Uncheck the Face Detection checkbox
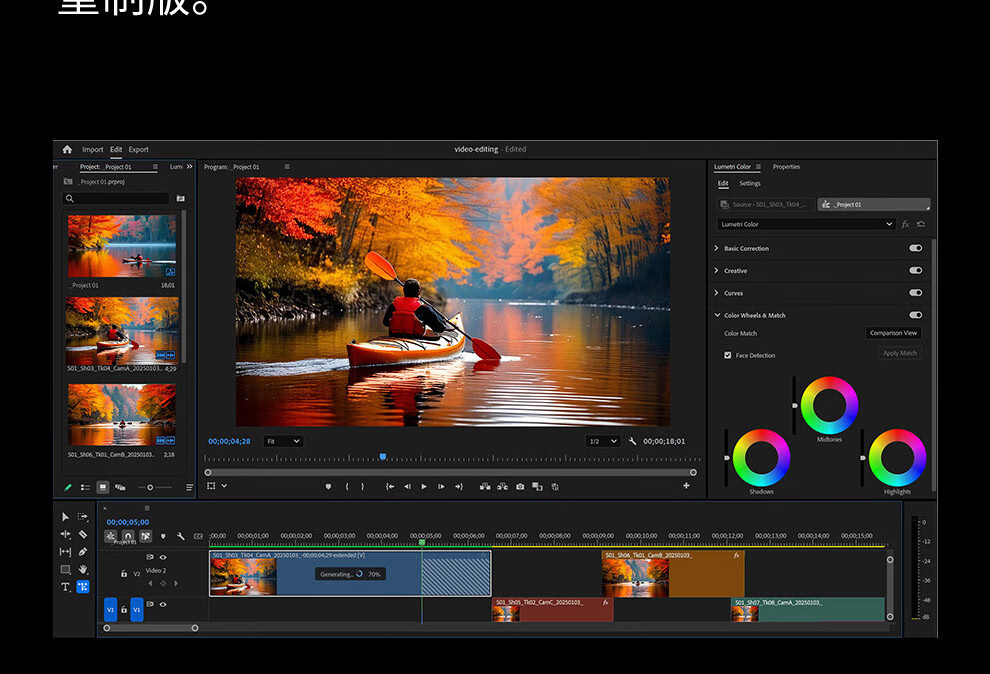Screen dimensions: 990x674 tap(728, 355)
